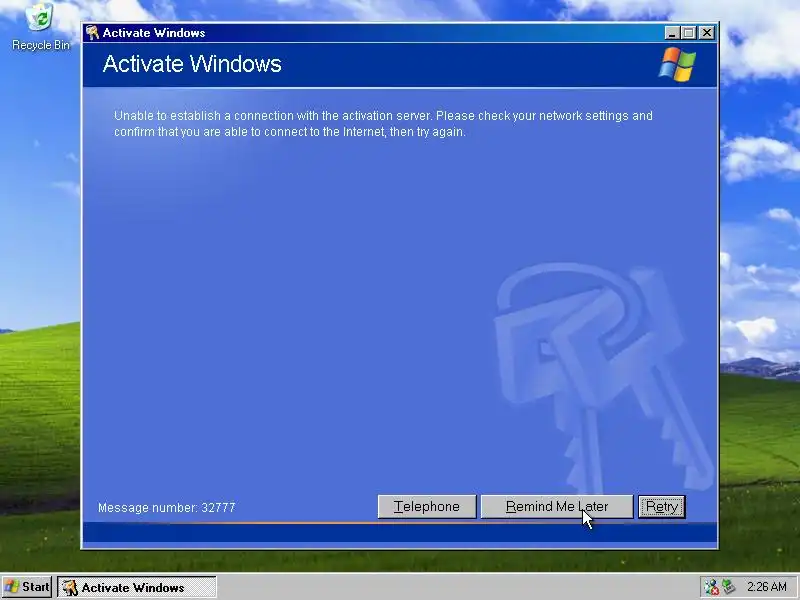The width and height of the screenshot is (800, 600).
Task: Maximize the Activate Windows window
Action: (689, 33)
